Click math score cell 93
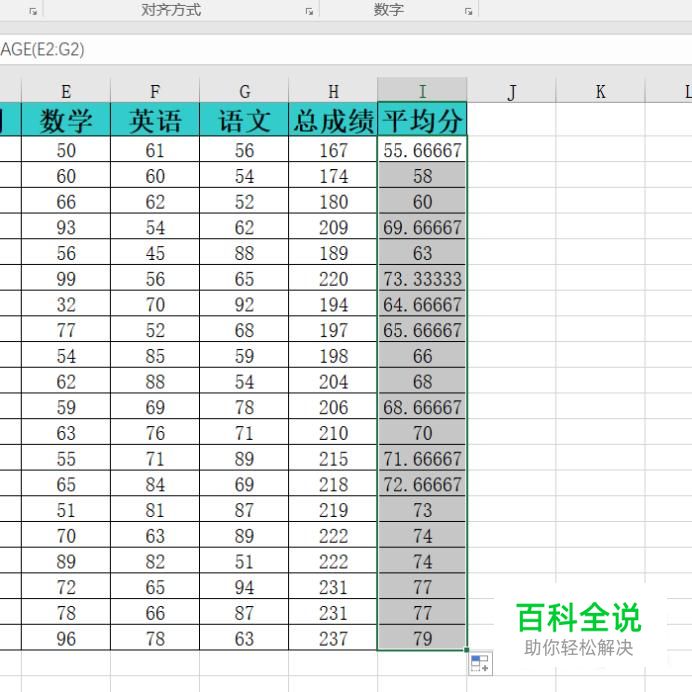This screenshot has height=692, width=692. tap(66, 227)
